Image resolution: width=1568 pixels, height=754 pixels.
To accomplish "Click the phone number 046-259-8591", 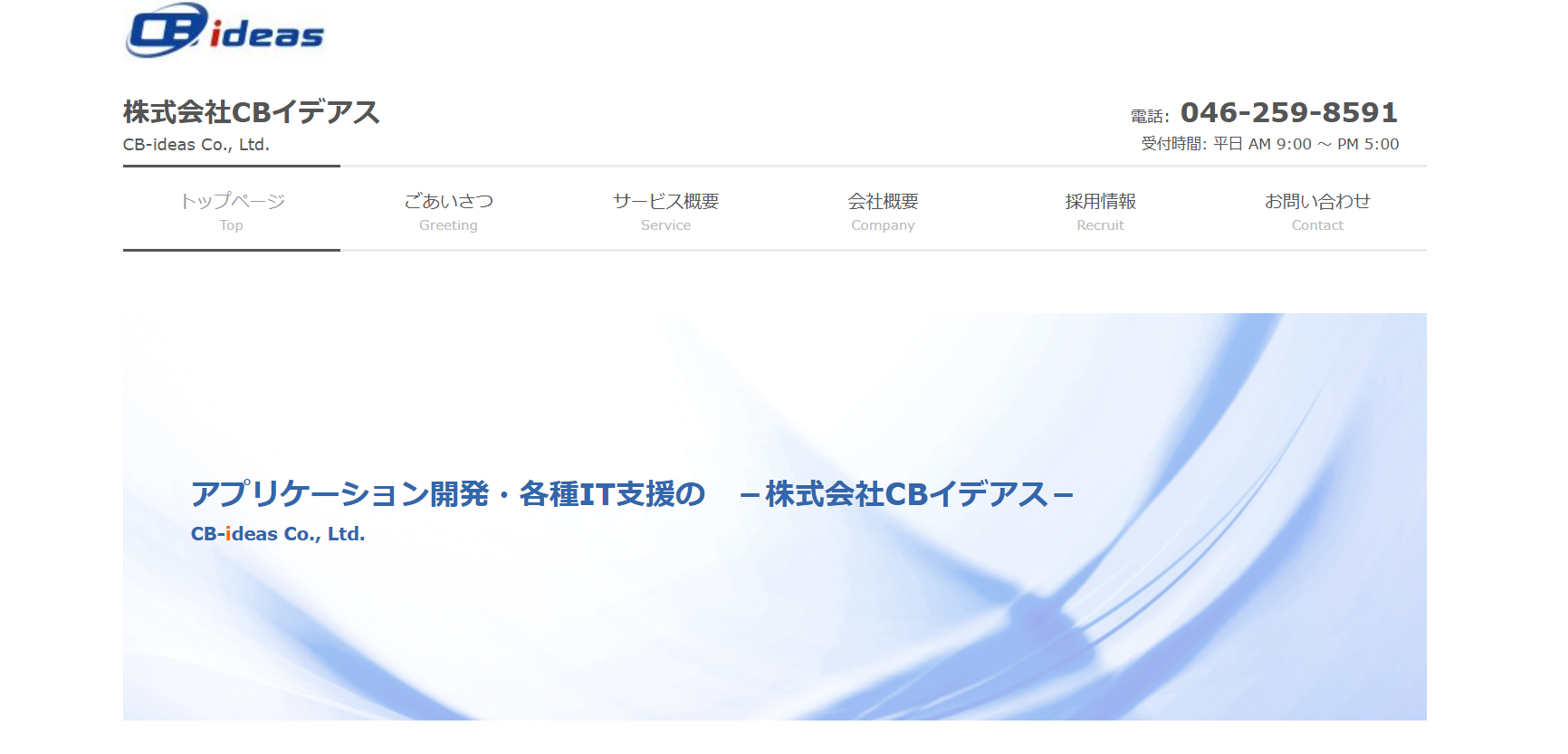I will pyautogui.click(x=1288, y=112).
